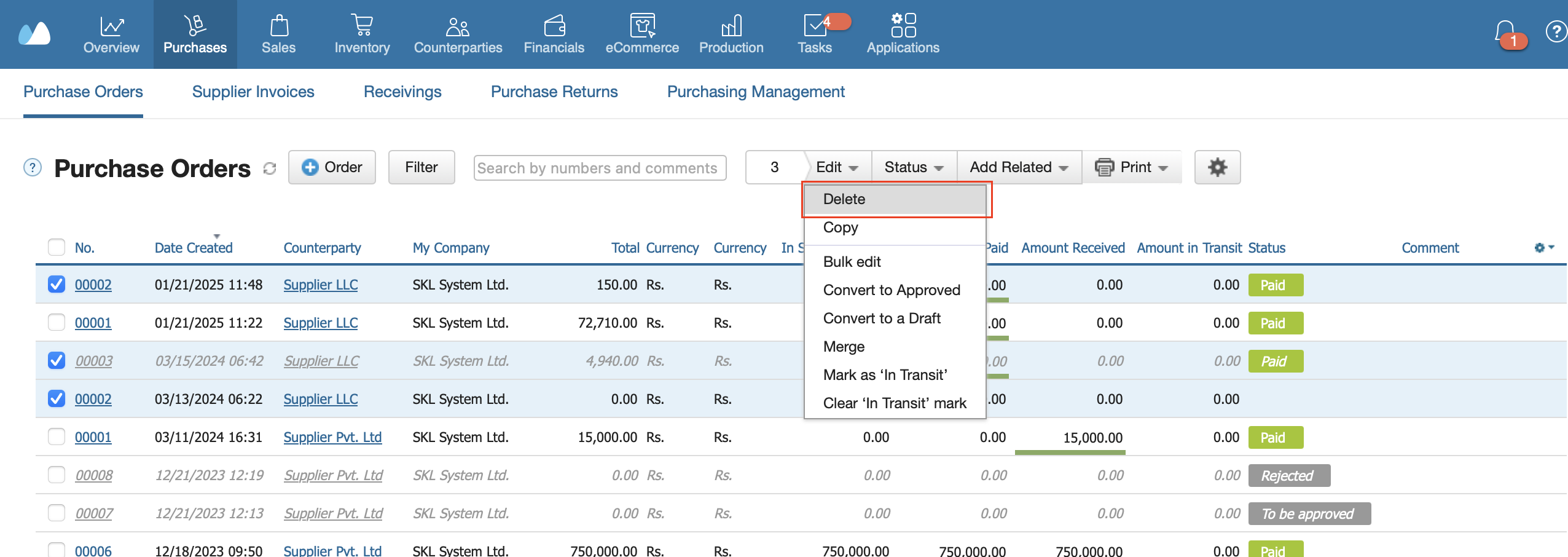Click the Rejected status badge
Image resolution: width=1568 pixels, height=557 pixels.
pyautogui.click(x=1289, y=475)
